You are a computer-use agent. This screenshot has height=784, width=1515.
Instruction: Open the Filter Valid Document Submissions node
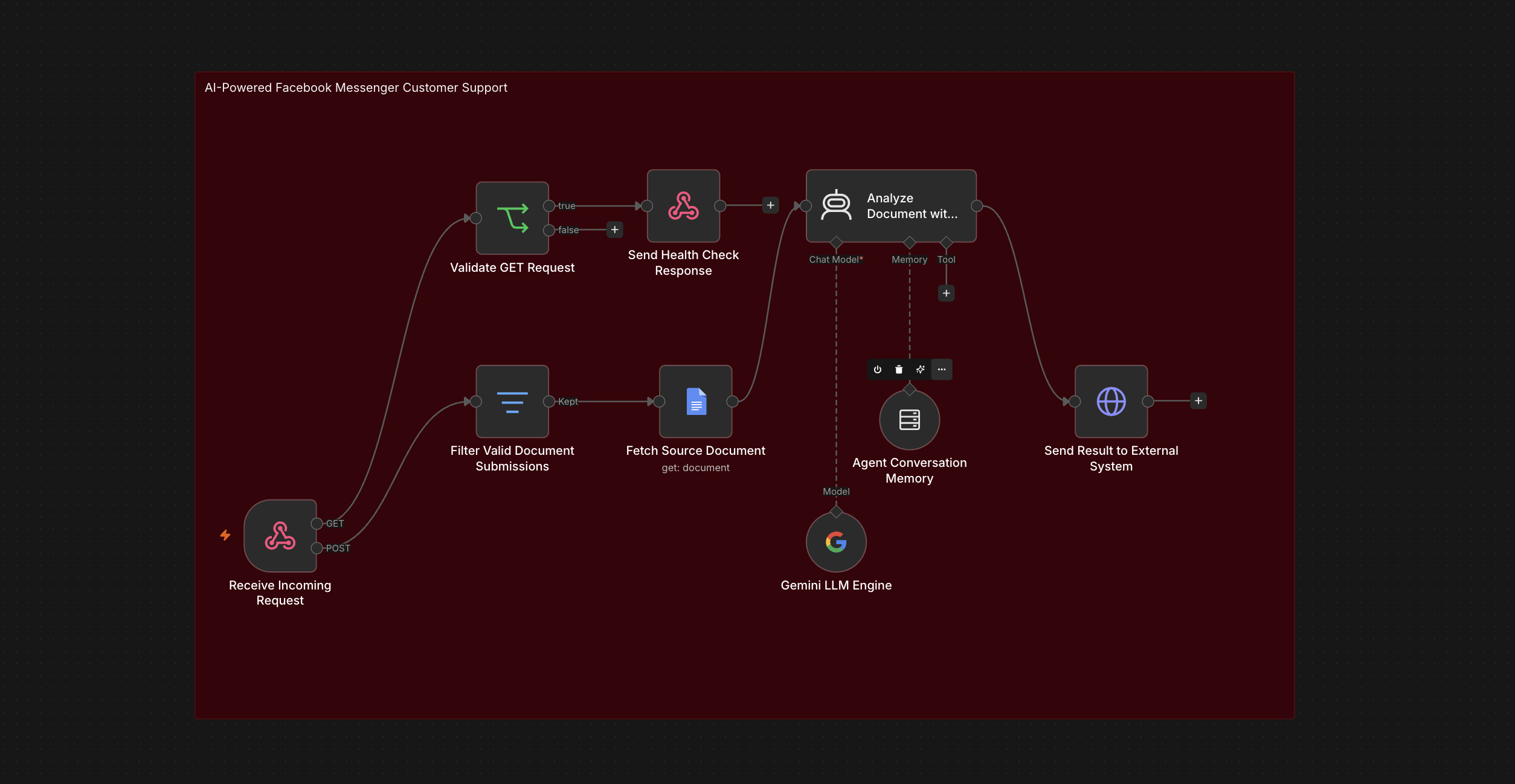512,401
